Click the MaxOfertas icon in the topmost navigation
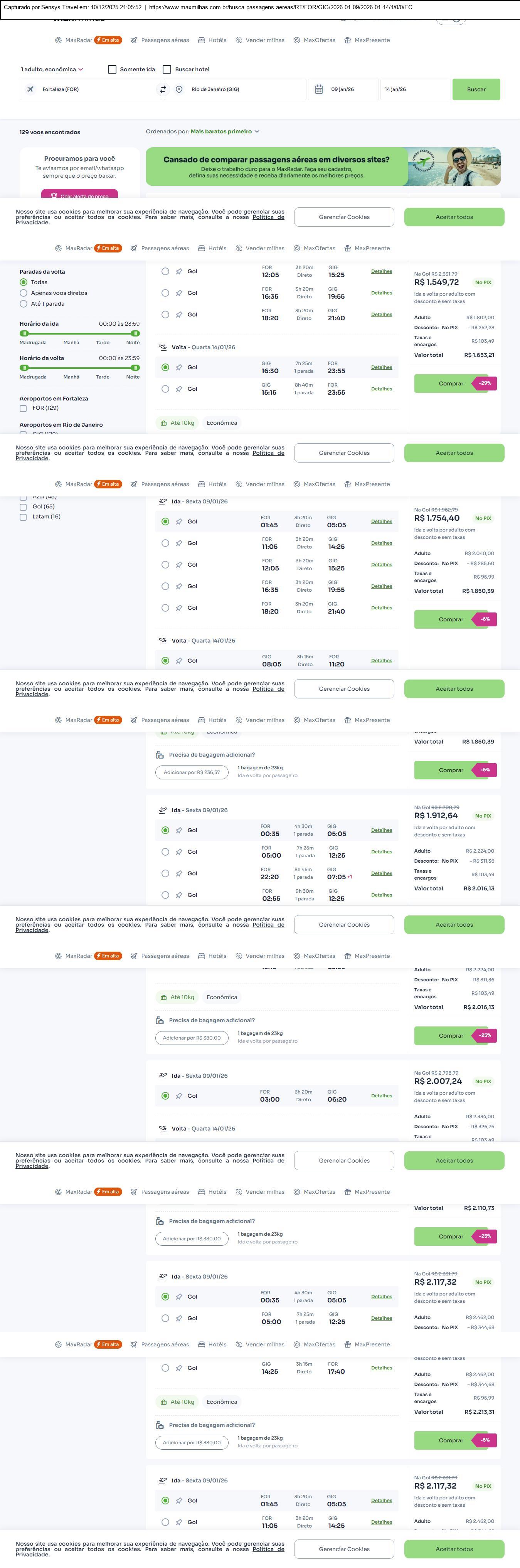This screenshot has width=520, height=1568. [x=297, y=40]
